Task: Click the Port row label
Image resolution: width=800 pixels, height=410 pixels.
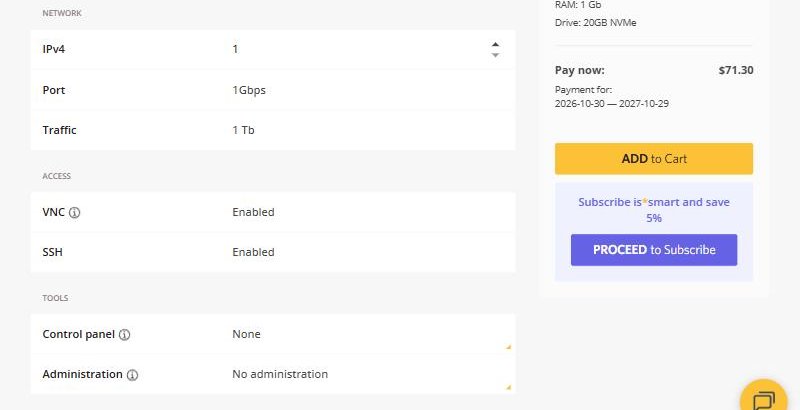Action: coord(54,90)
